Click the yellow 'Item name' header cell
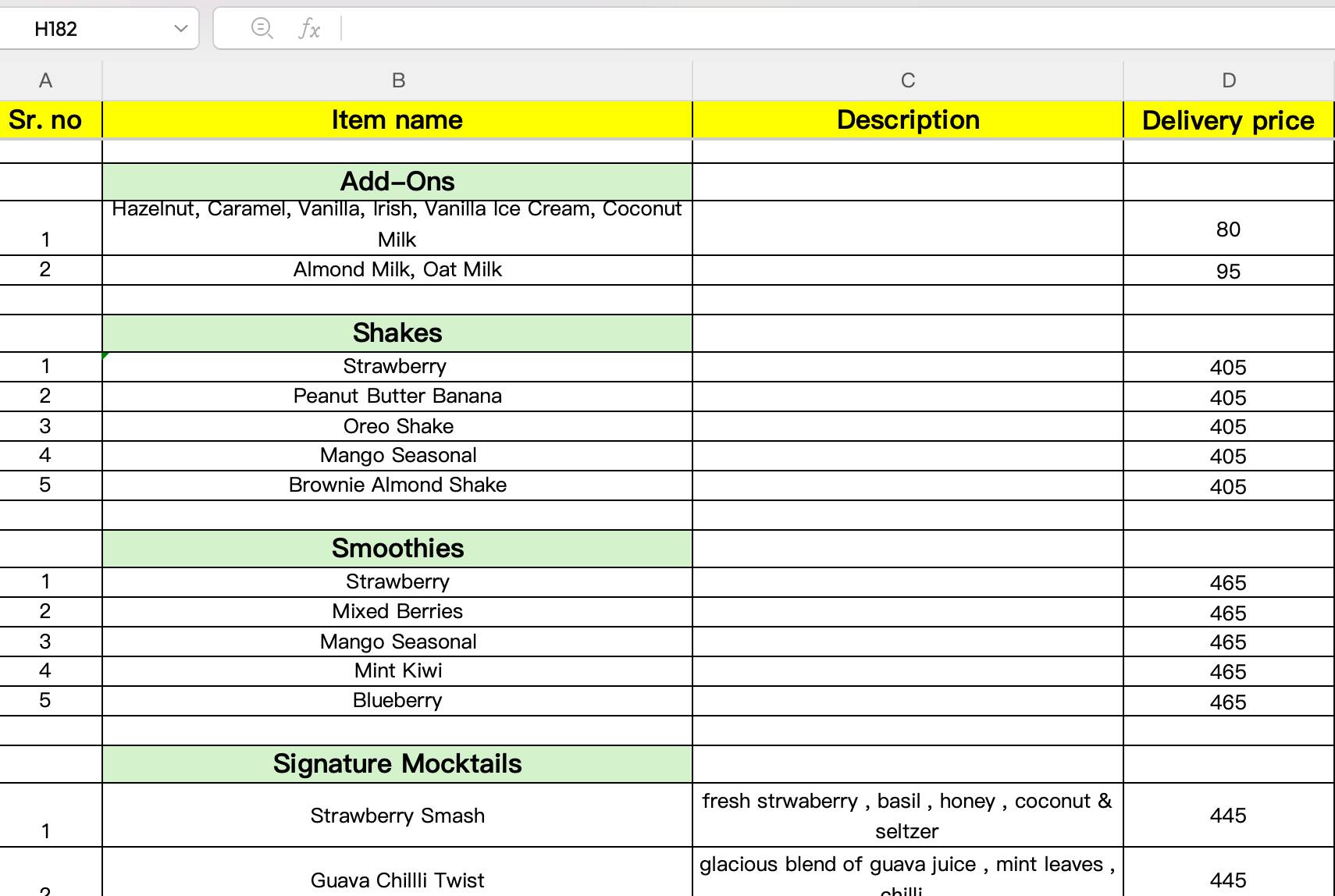Viewport: 1335px width, 896px height. click(x=397, y=120)
